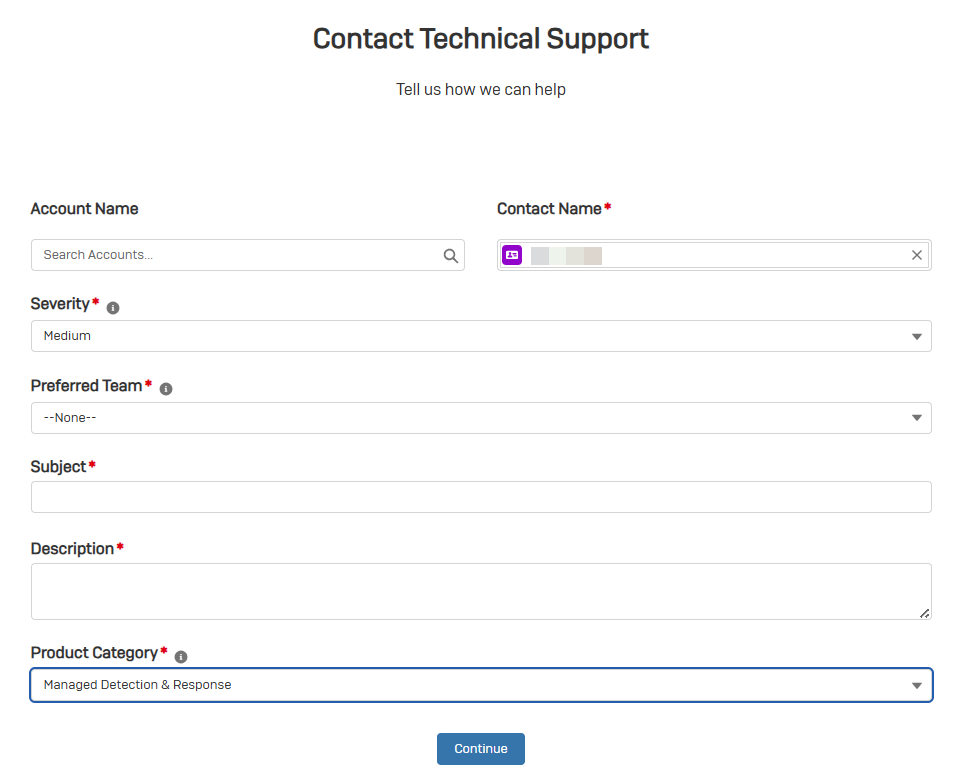Click the Description box resize handle
This screenshot has height=778, width=964.
(x=924, y=612)
